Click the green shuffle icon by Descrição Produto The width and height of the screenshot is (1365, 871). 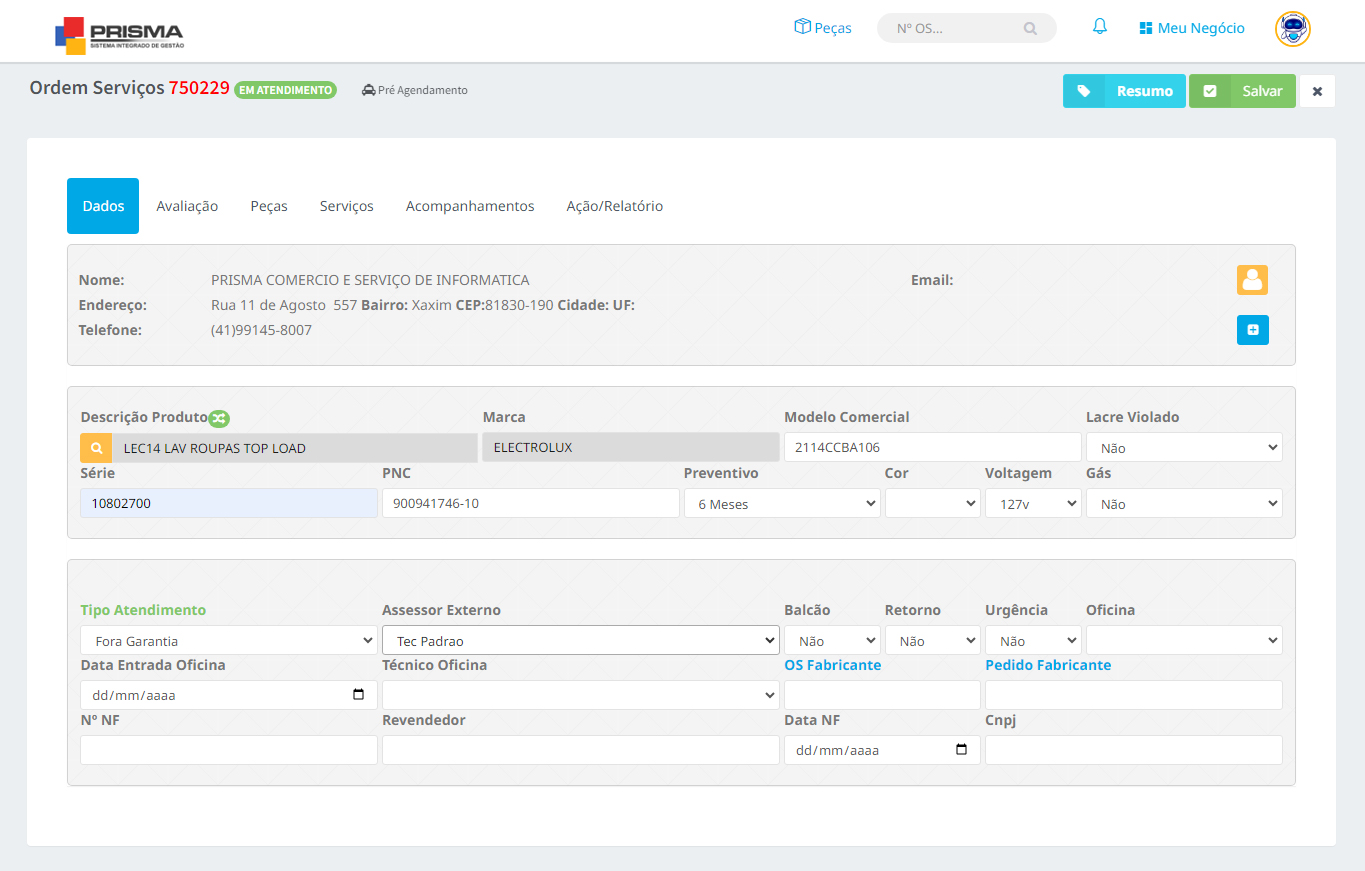[x=219, y=418]
